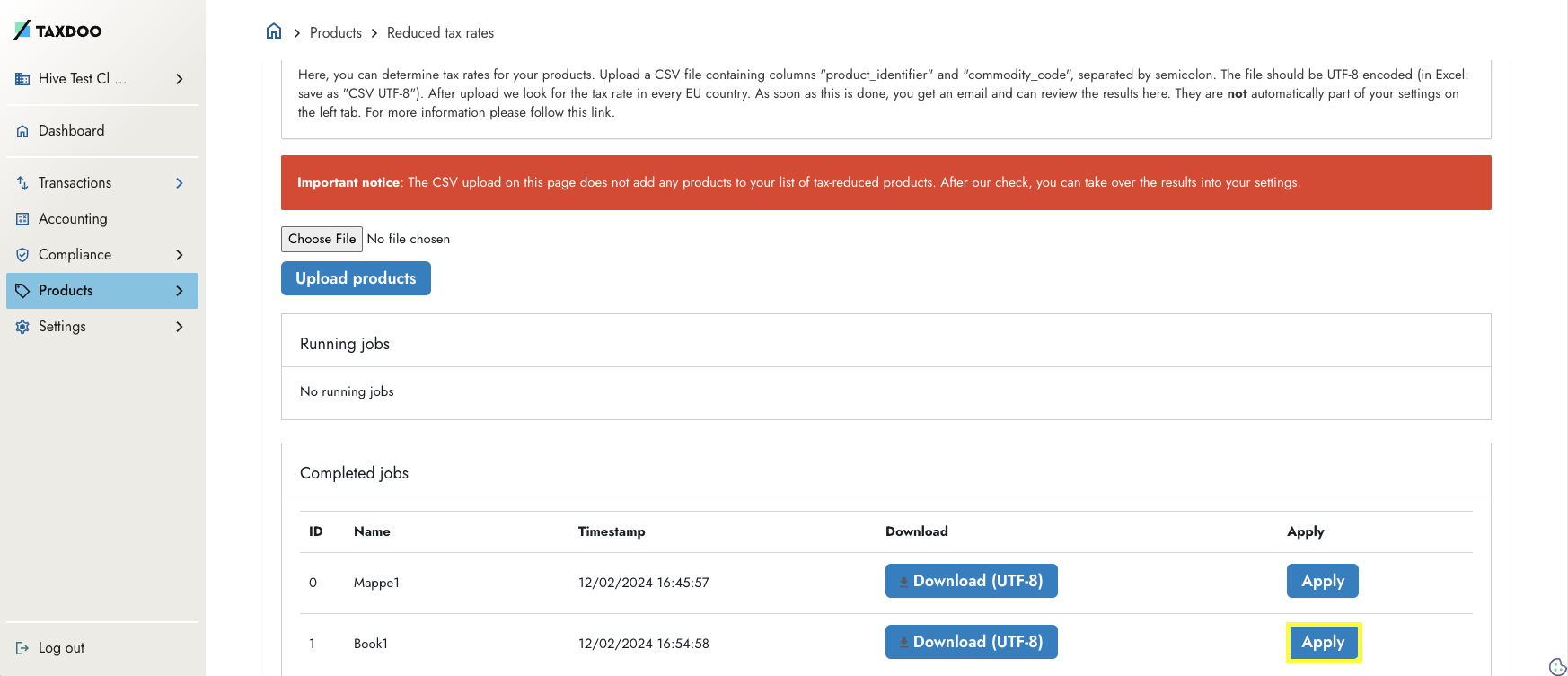
Task: Select the Products menu item
Action: pos(102,291)
